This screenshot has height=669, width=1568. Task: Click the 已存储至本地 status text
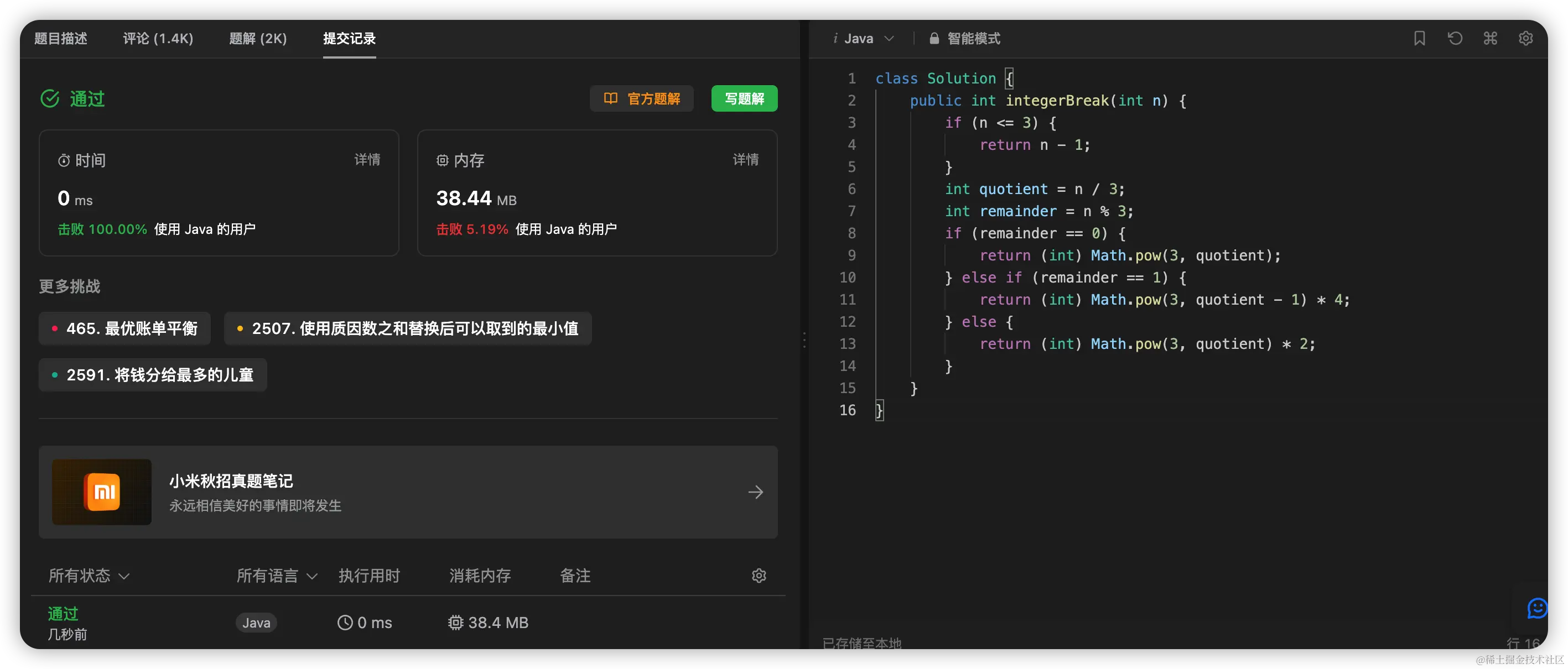pyautogui.click(x=861, y=643)
